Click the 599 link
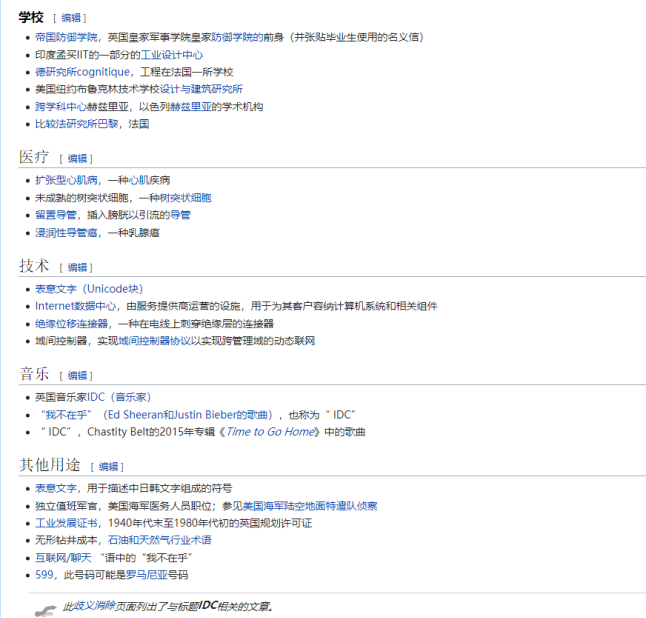The height and width of the screenshot is (618, 646). point(45,575)
